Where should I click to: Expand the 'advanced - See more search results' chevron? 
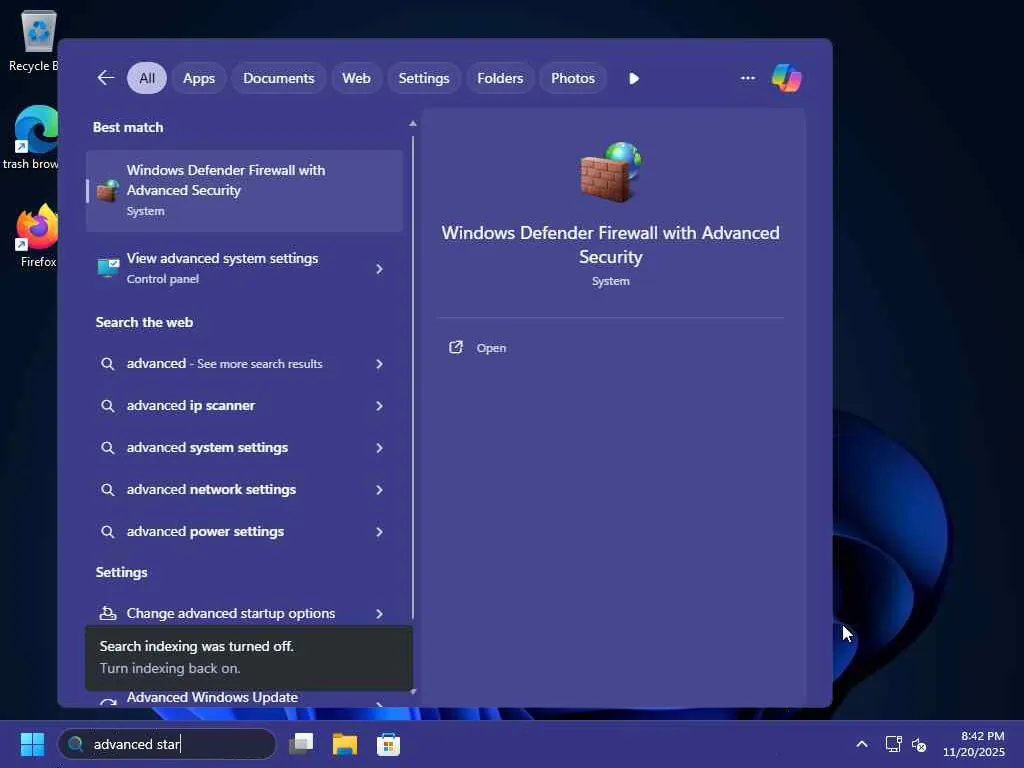tap(379, 364)
